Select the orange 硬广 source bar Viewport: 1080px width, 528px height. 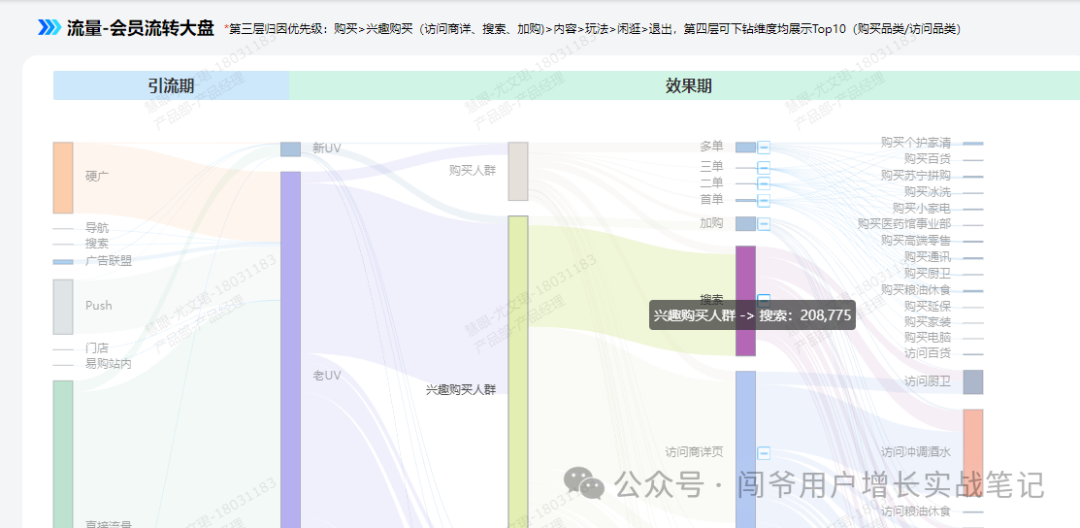pos(63,178)
